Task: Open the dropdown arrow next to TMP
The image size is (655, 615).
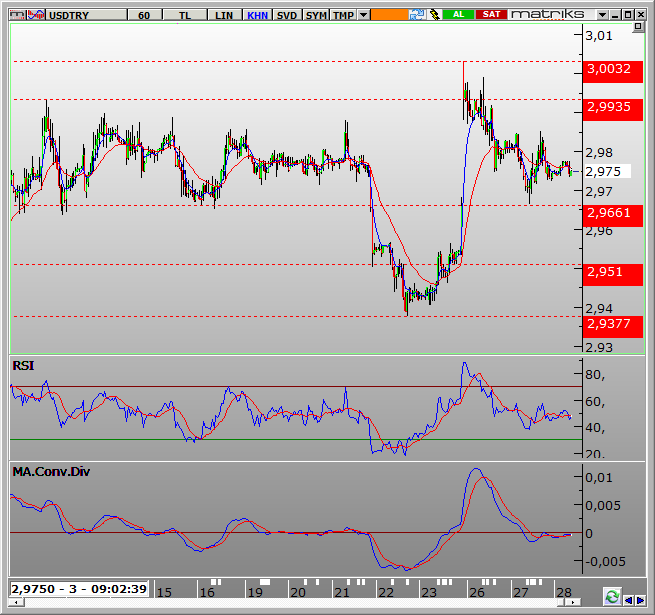Action: (364, 15)
